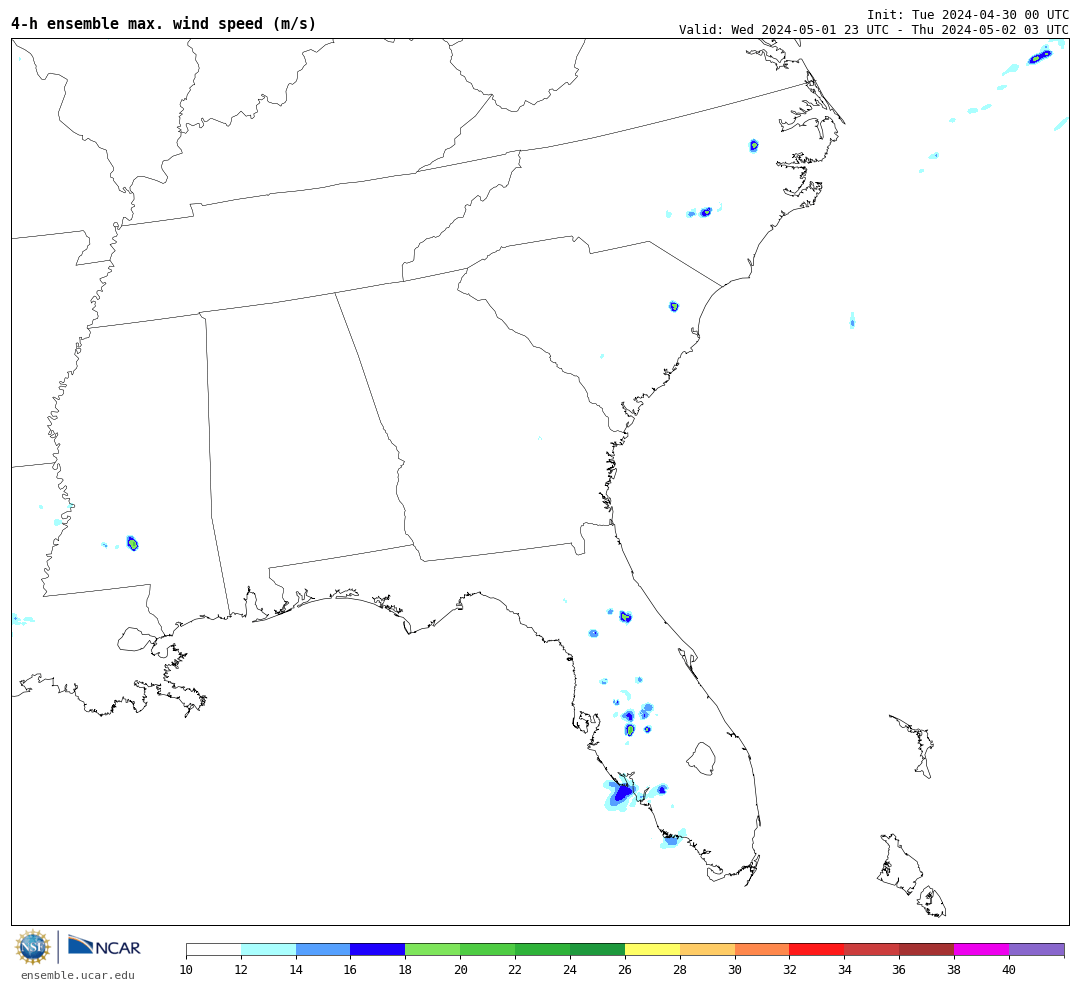The height and width of the screenshot is (988, 1080).
Task: Pick the medium green 22-24 colorbar segment
Action: coord(543,949)
